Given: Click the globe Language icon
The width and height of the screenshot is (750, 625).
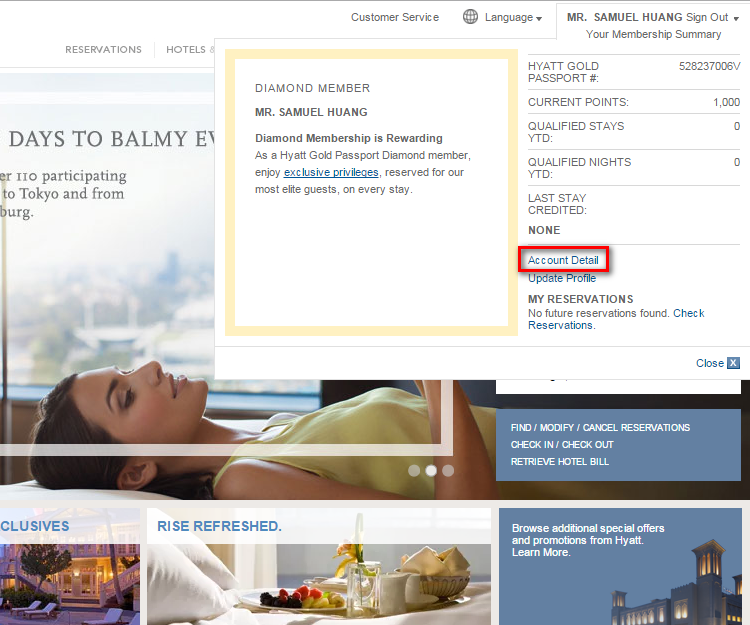Looking at the screenshot, I should point(470,17).
